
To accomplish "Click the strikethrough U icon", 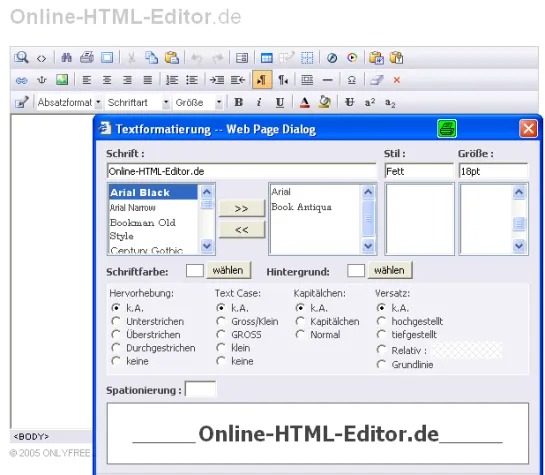I will (x=349, y=103).
